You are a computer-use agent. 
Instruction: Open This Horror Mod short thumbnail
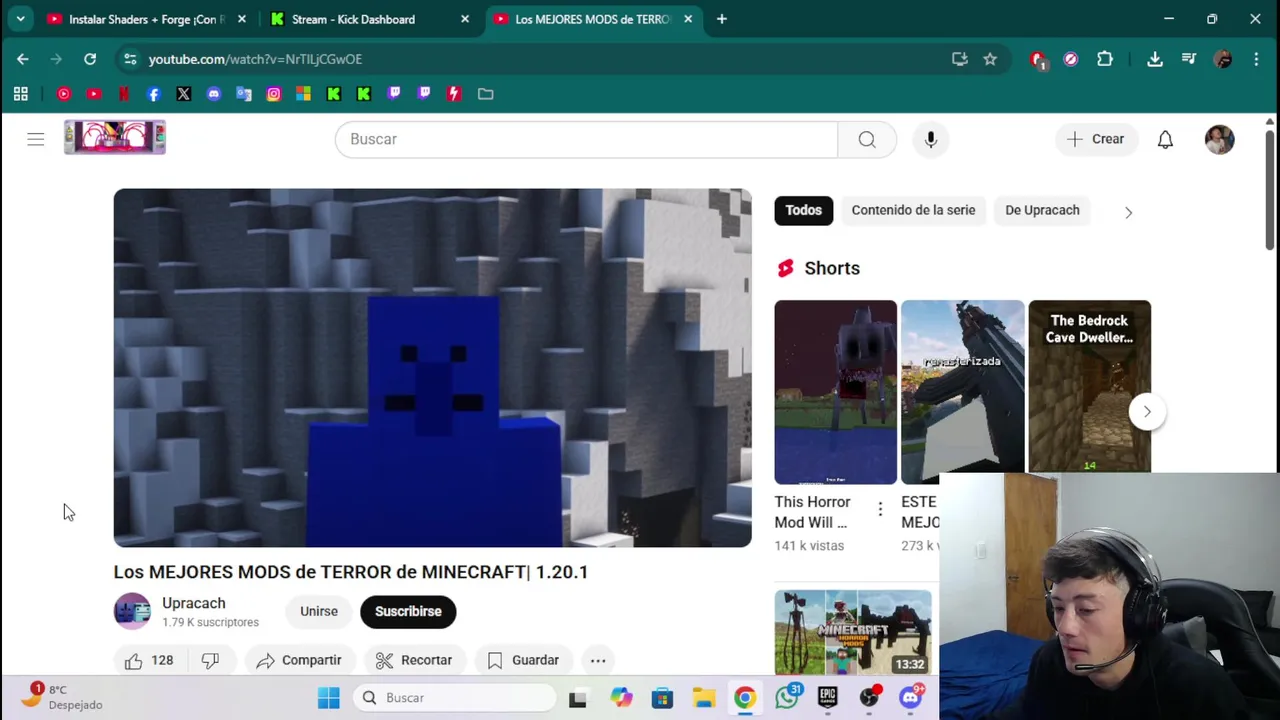click(836, 392)
